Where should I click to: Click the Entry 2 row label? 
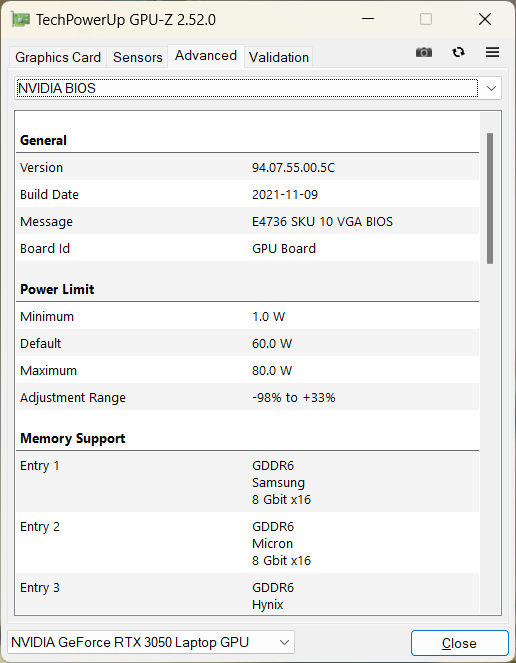pos(40,527)
